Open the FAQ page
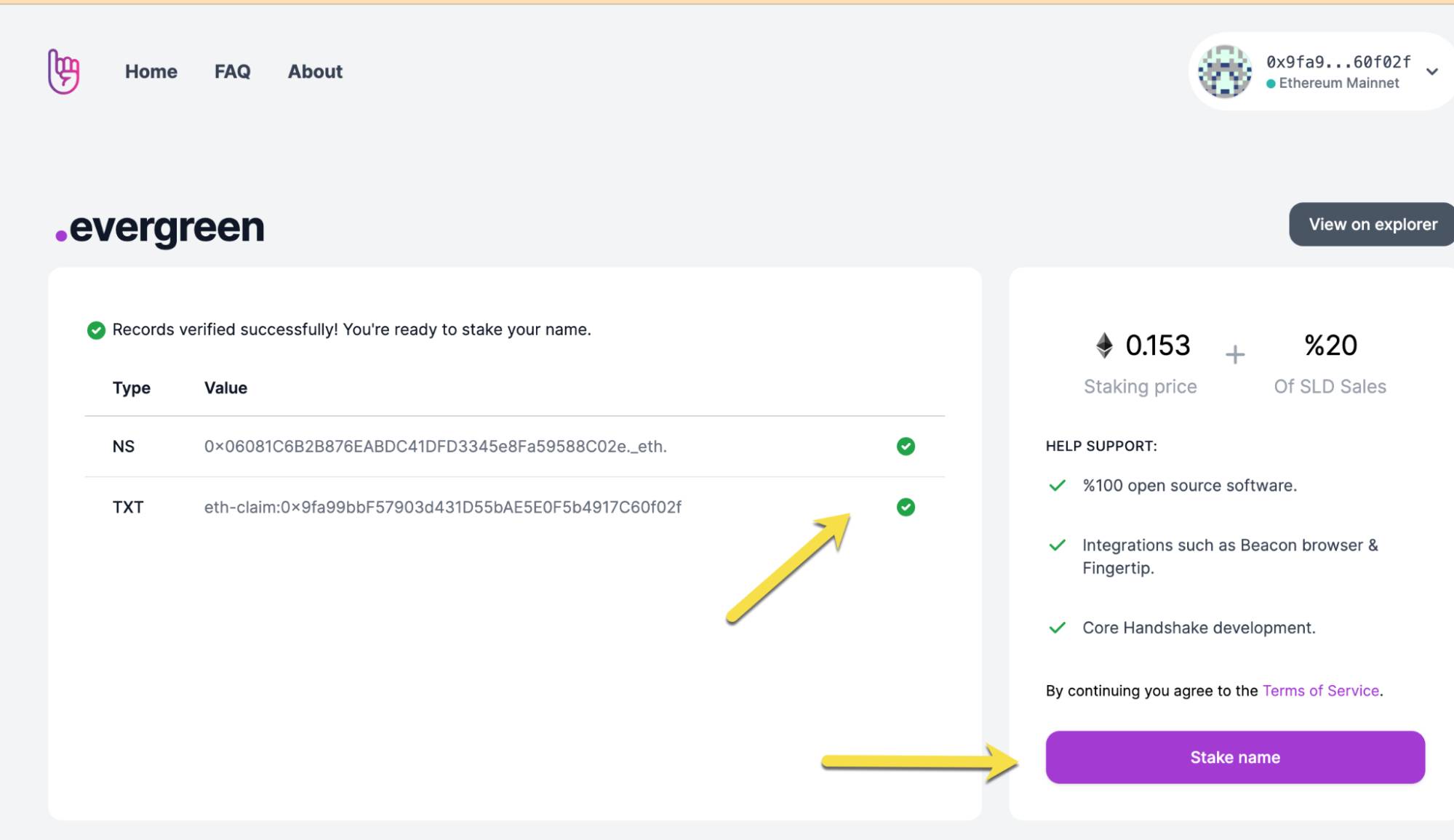 coord(232,71)
